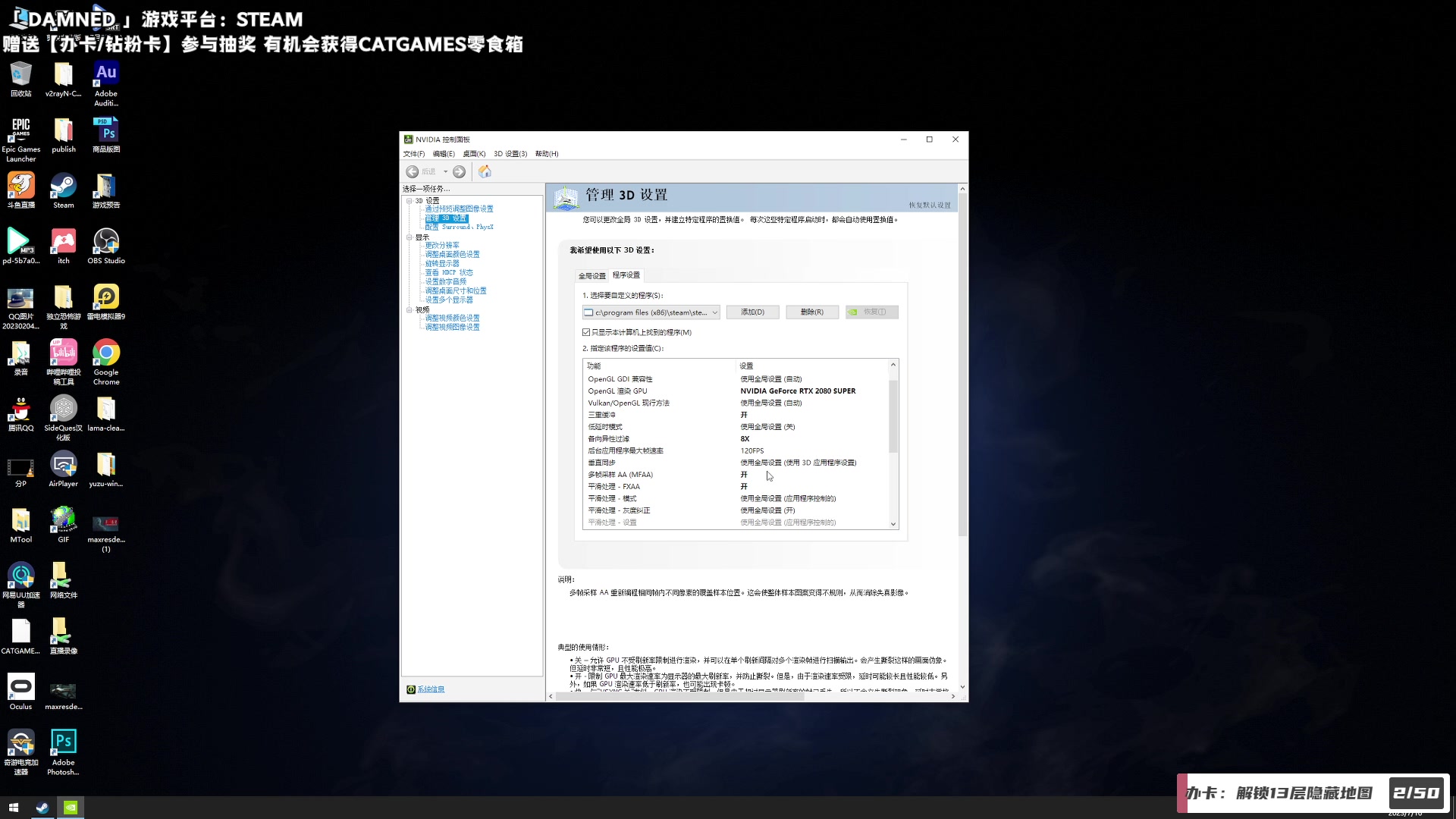
Task: Open the Windows Start menu
Action: [13, 808]
